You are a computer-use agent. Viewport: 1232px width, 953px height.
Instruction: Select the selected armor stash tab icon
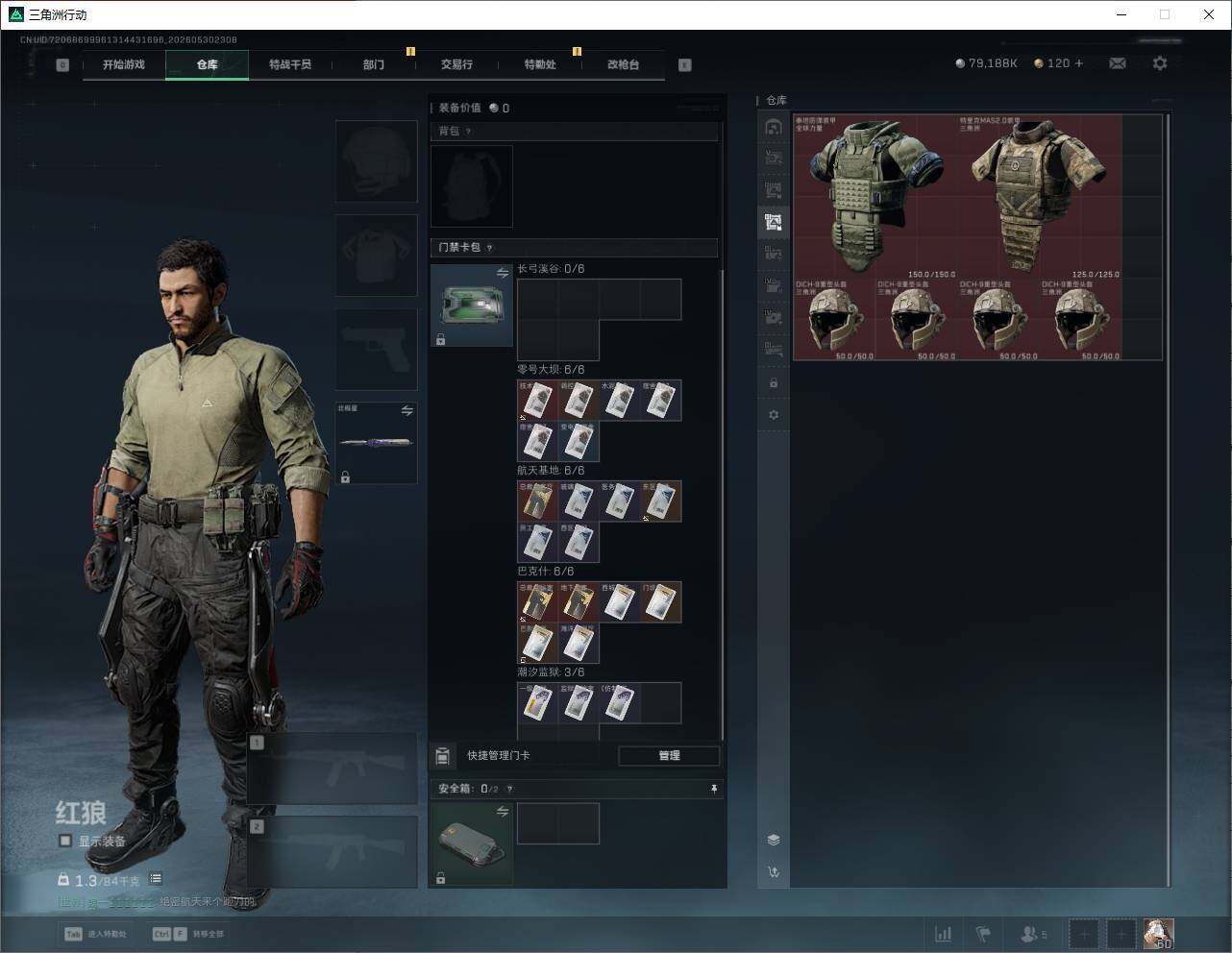click(x=774, y=223)
